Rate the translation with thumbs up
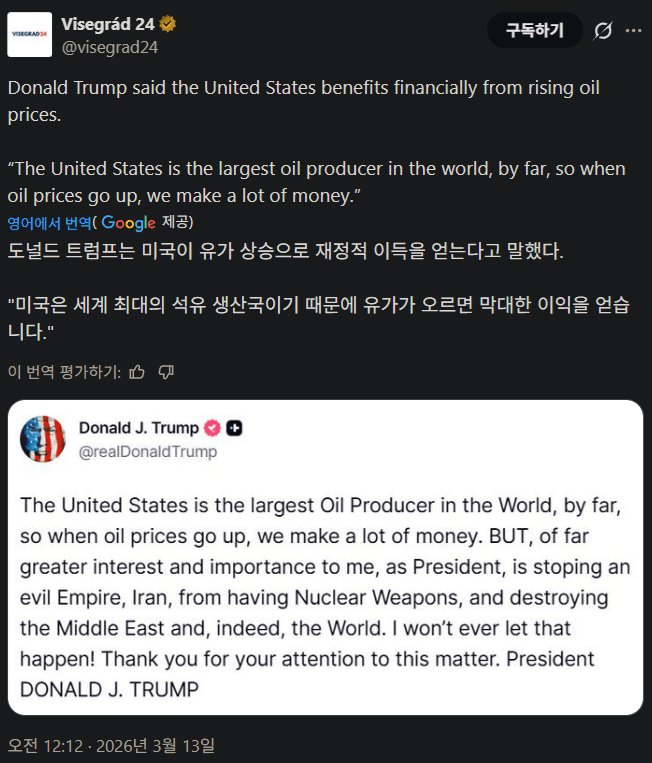652x763 pixels. [x=137, y=372]
